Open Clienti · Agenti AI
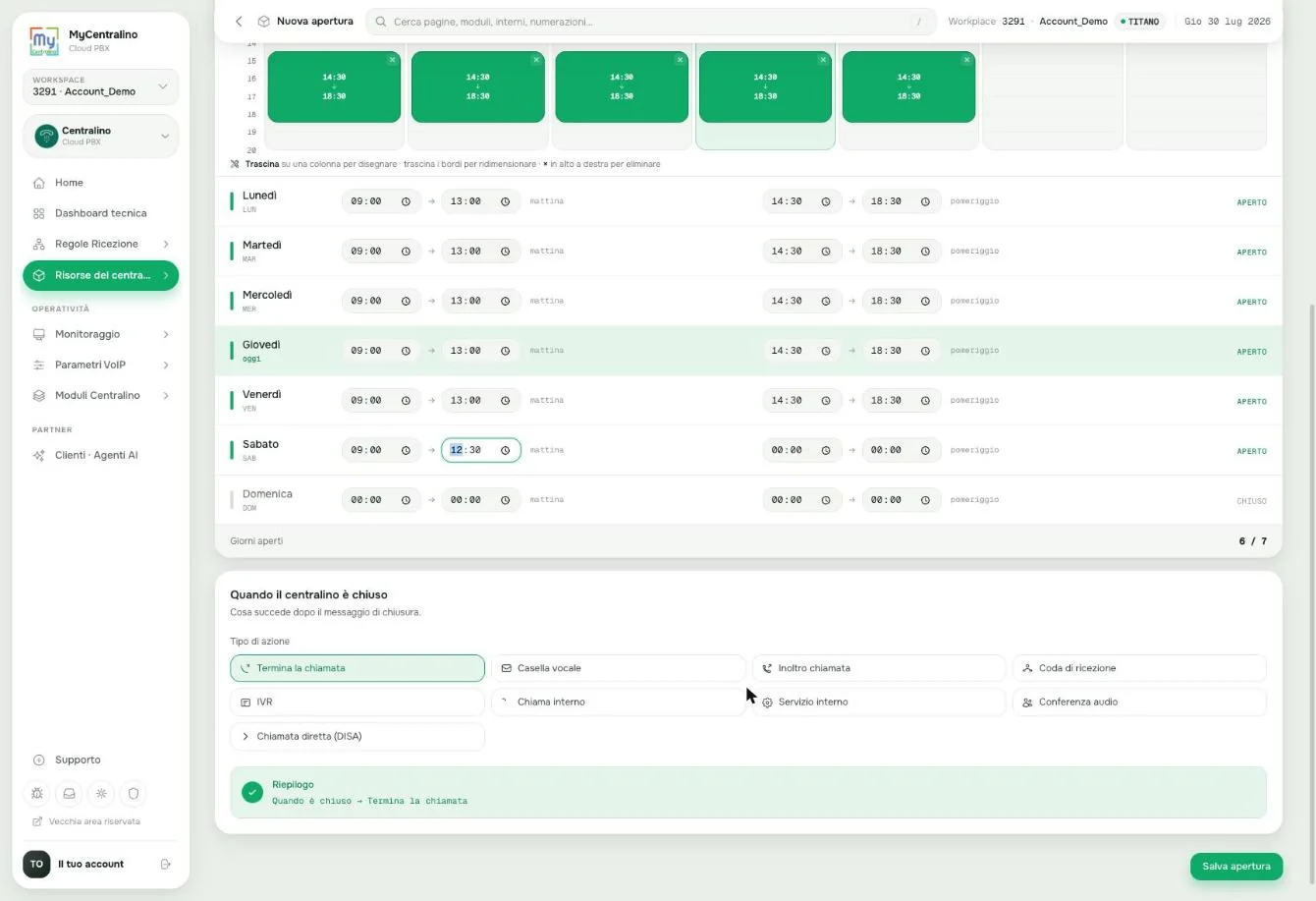Viewport: 1316px width, 901px height. click(100, 456)
